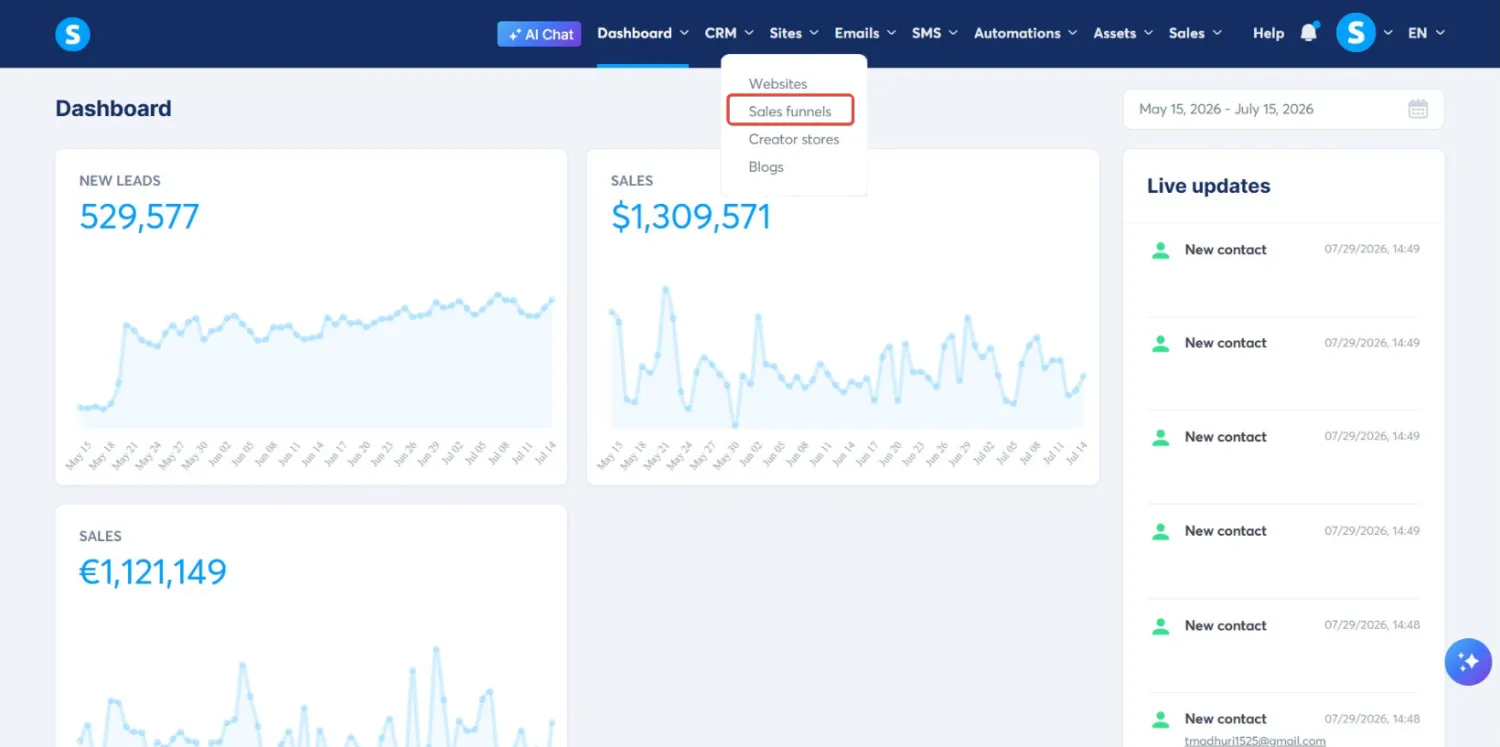Viewport: 1500px width, 747px height.
Task: Click the tmadhuri1525@gmail.com email link
Action: 1255,741
